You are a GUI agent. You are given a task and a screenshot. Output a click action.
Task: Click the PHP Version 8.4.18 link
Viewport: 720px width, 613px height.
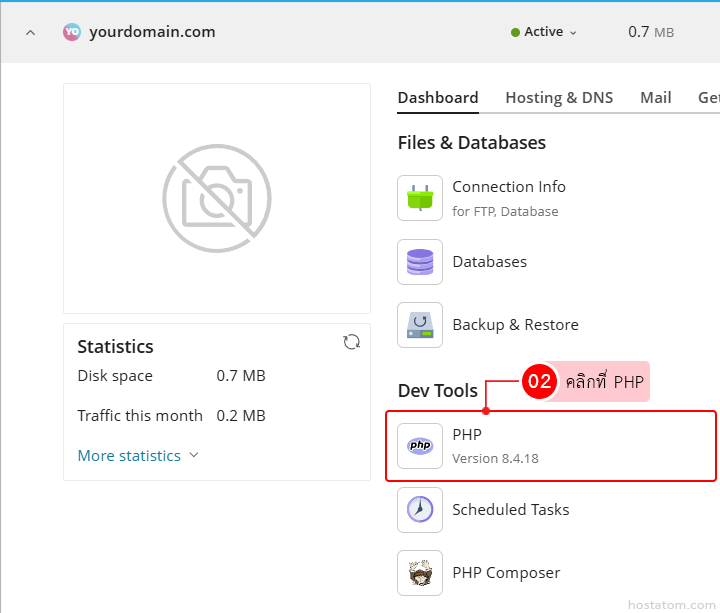coord(495,446)
